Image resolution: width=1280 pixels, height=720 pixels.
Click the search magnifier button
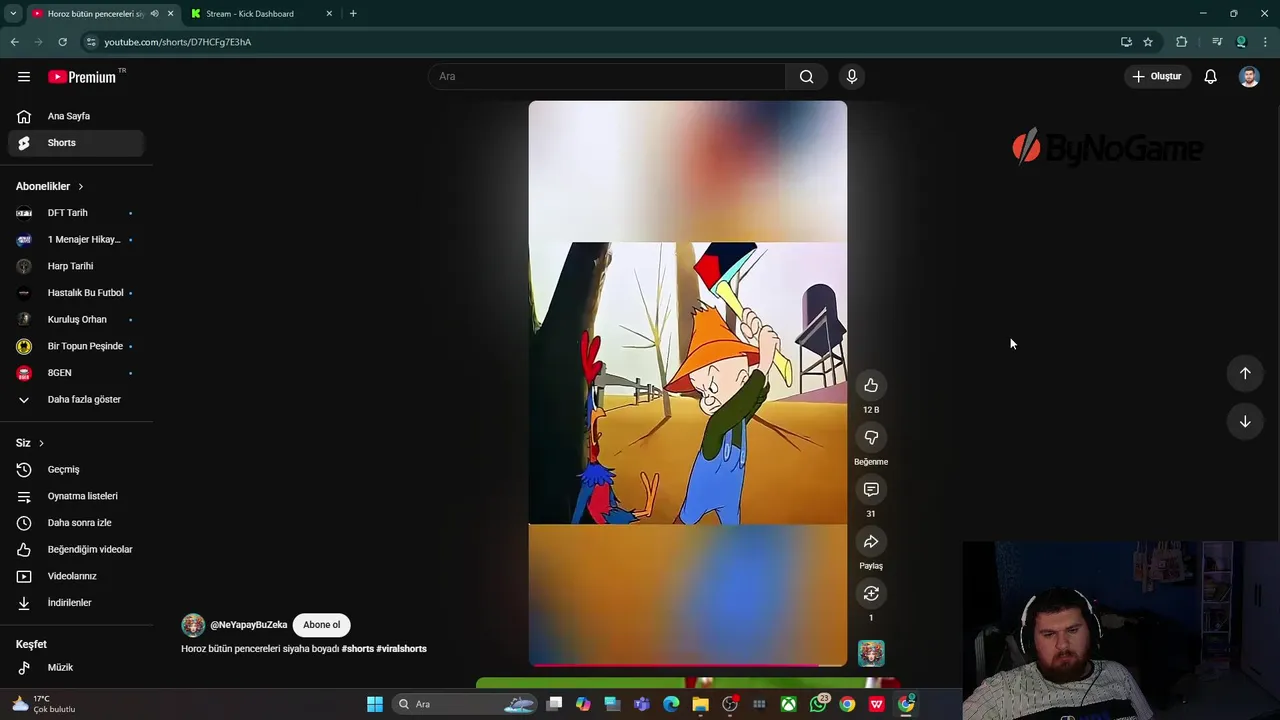806,76
